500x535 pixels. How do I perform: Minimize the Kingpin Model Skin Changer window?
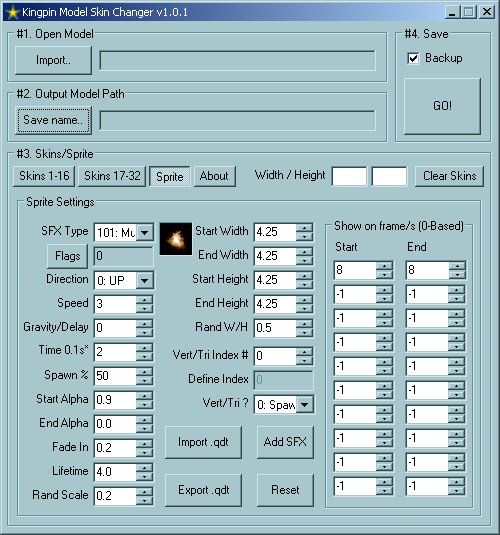coord(453,13)
